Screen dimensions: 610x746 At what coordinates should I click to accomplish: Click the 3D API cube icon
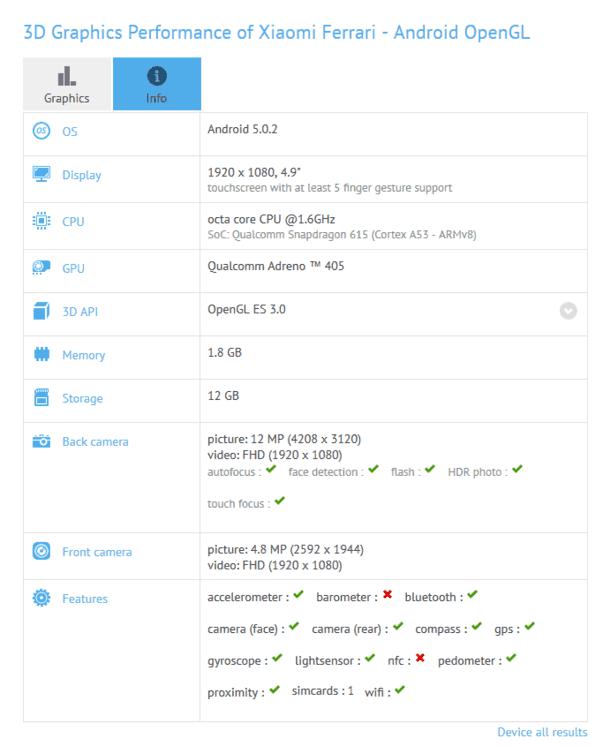tap(41, 311)
